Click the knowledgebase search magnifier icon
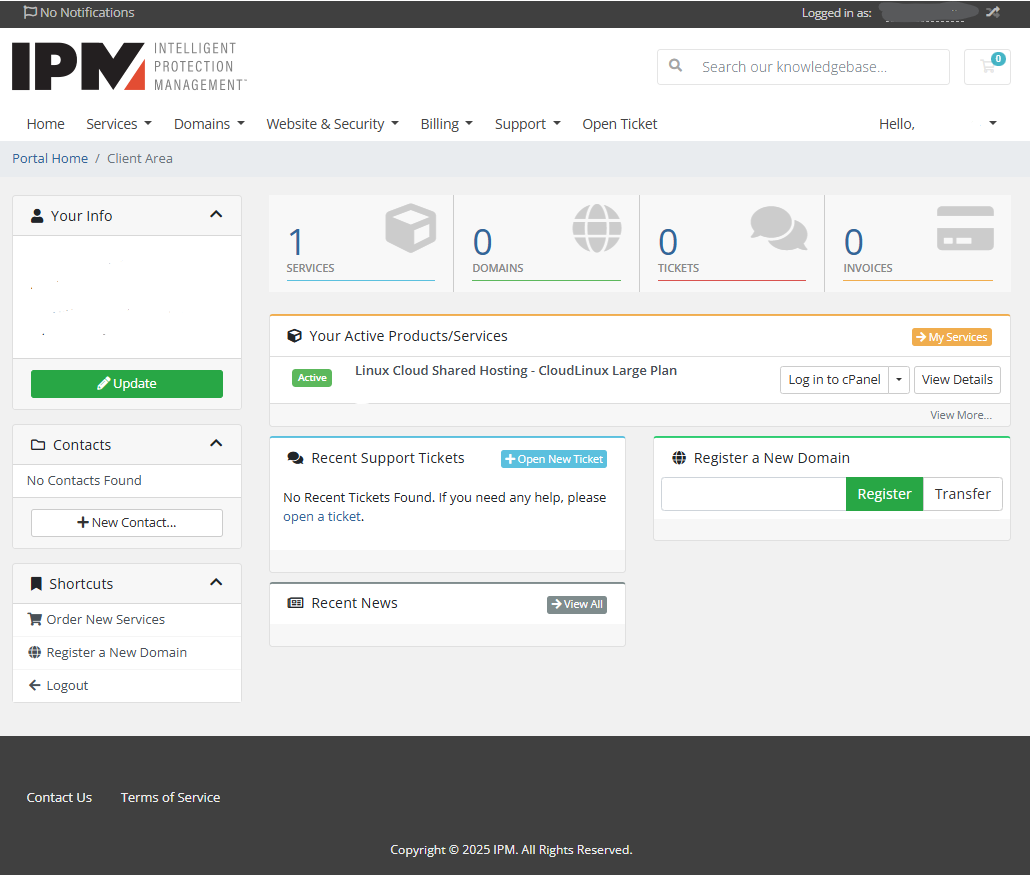This screenshot has width=1030, height=875. 676,66
